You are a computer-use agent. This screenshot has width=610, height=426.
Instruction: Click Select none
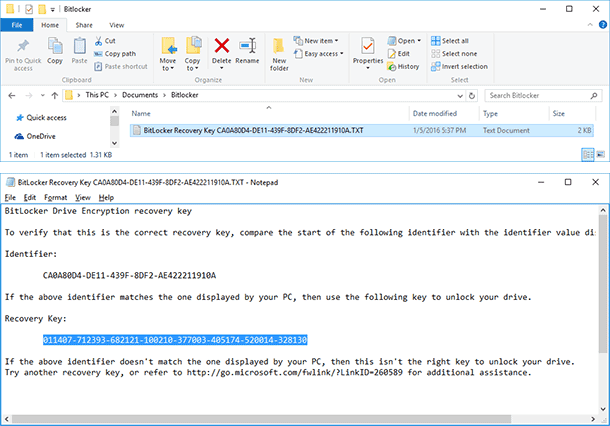[x=454, y=54]
